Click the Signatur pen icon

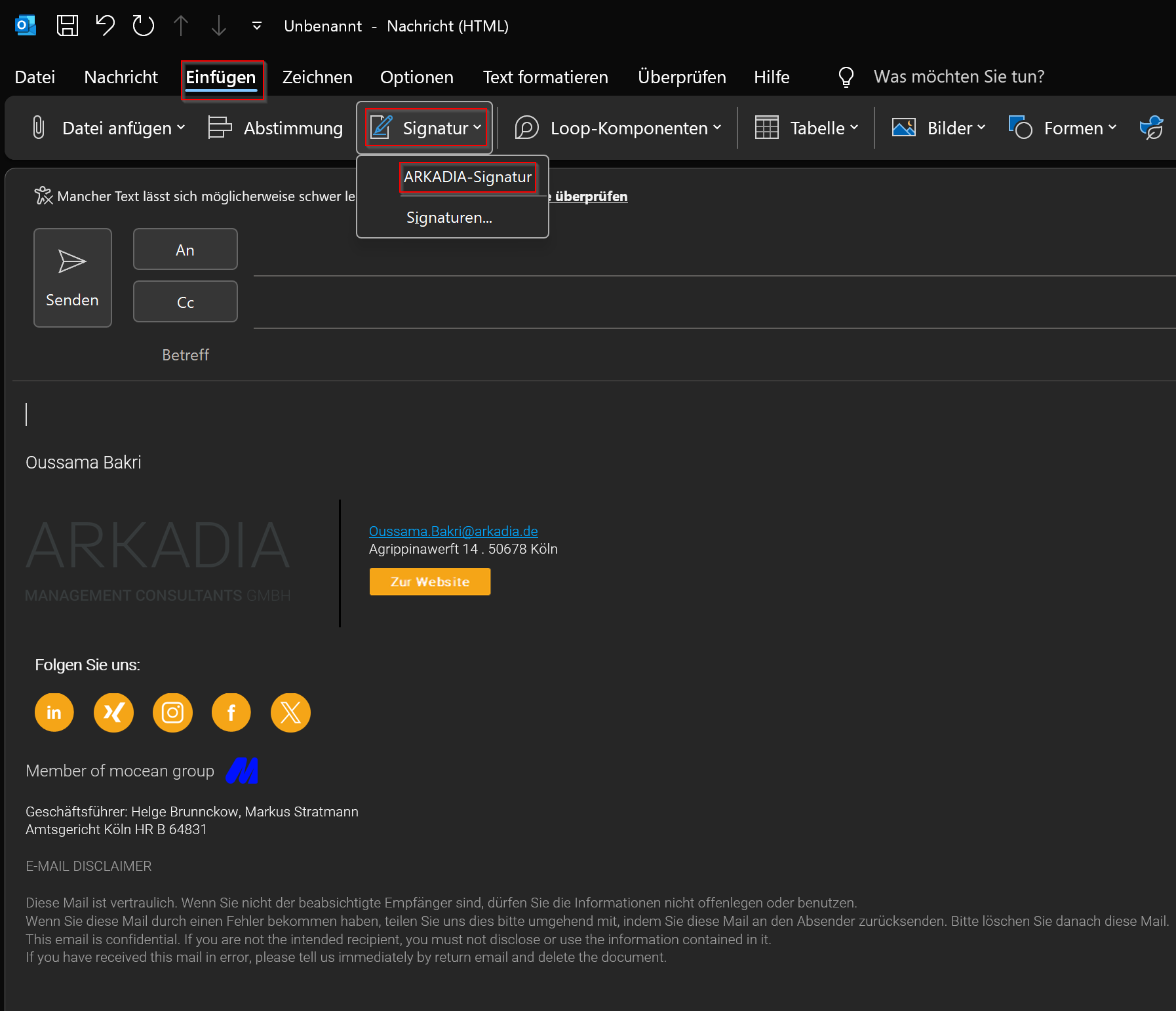(x=382, y=128)
